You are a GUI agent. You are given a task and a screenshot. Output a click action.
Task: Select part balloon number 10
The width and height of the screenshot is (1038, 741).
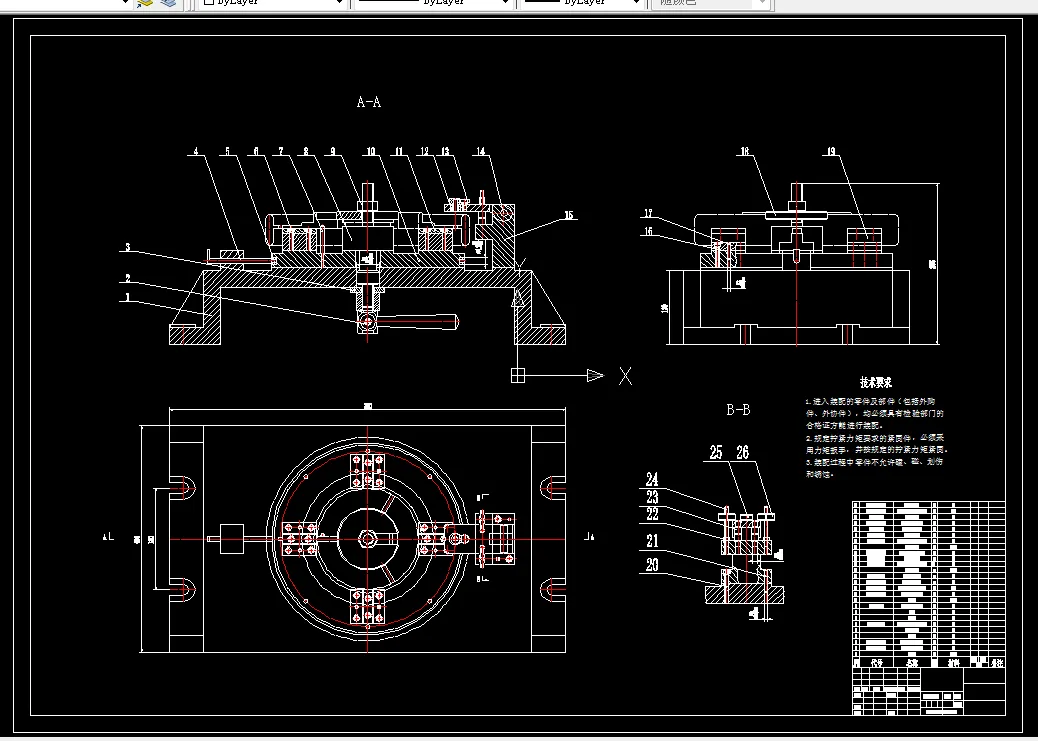point(371,151)
